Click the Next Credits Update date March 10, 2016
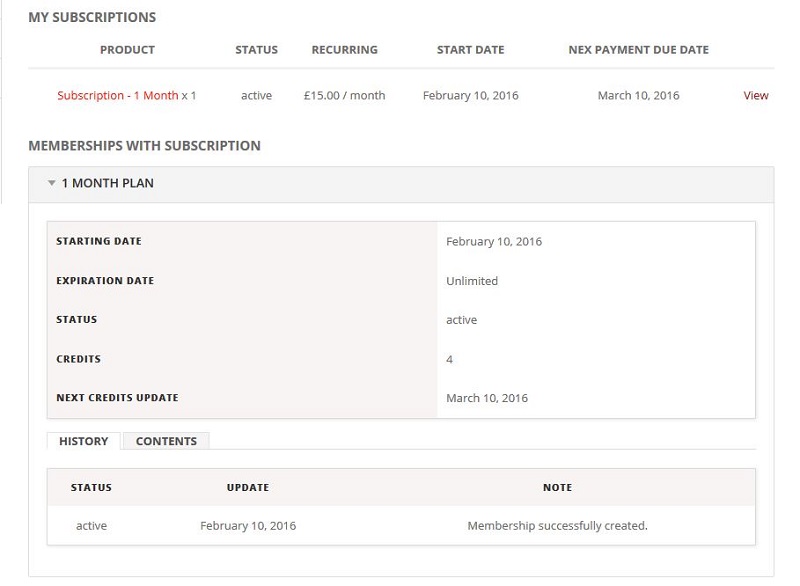800x586 pixels. pos(487,398)
